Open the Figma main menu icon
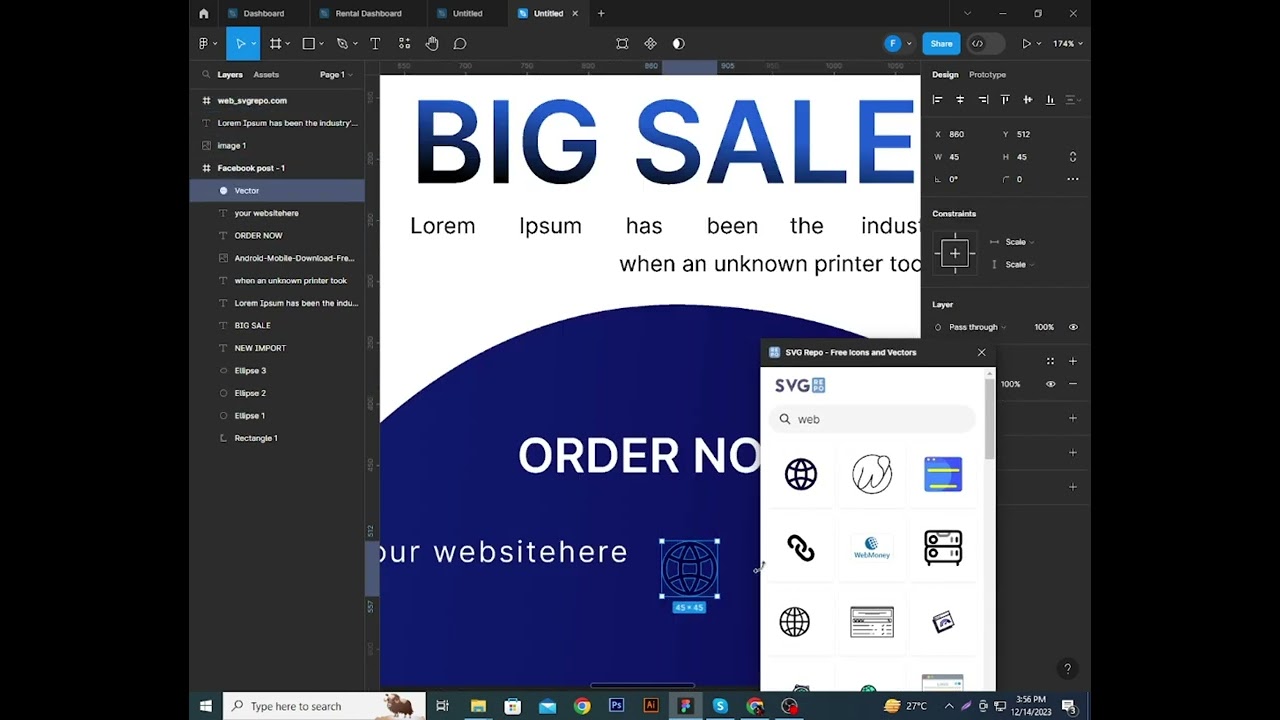1280x720 pixels. [x=205, y=44]
